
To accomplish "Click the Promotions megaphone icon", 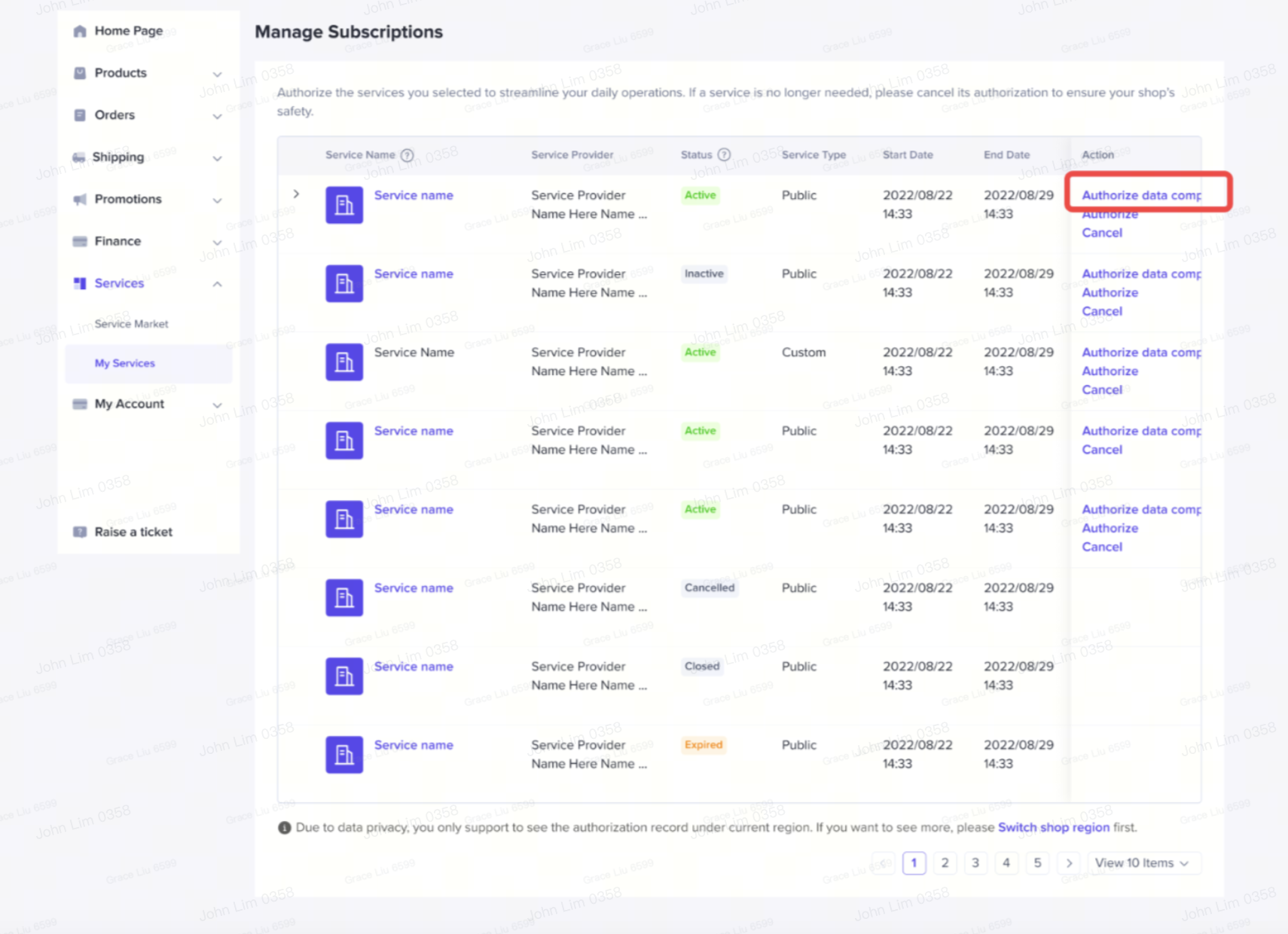I will tap(80, 200).
